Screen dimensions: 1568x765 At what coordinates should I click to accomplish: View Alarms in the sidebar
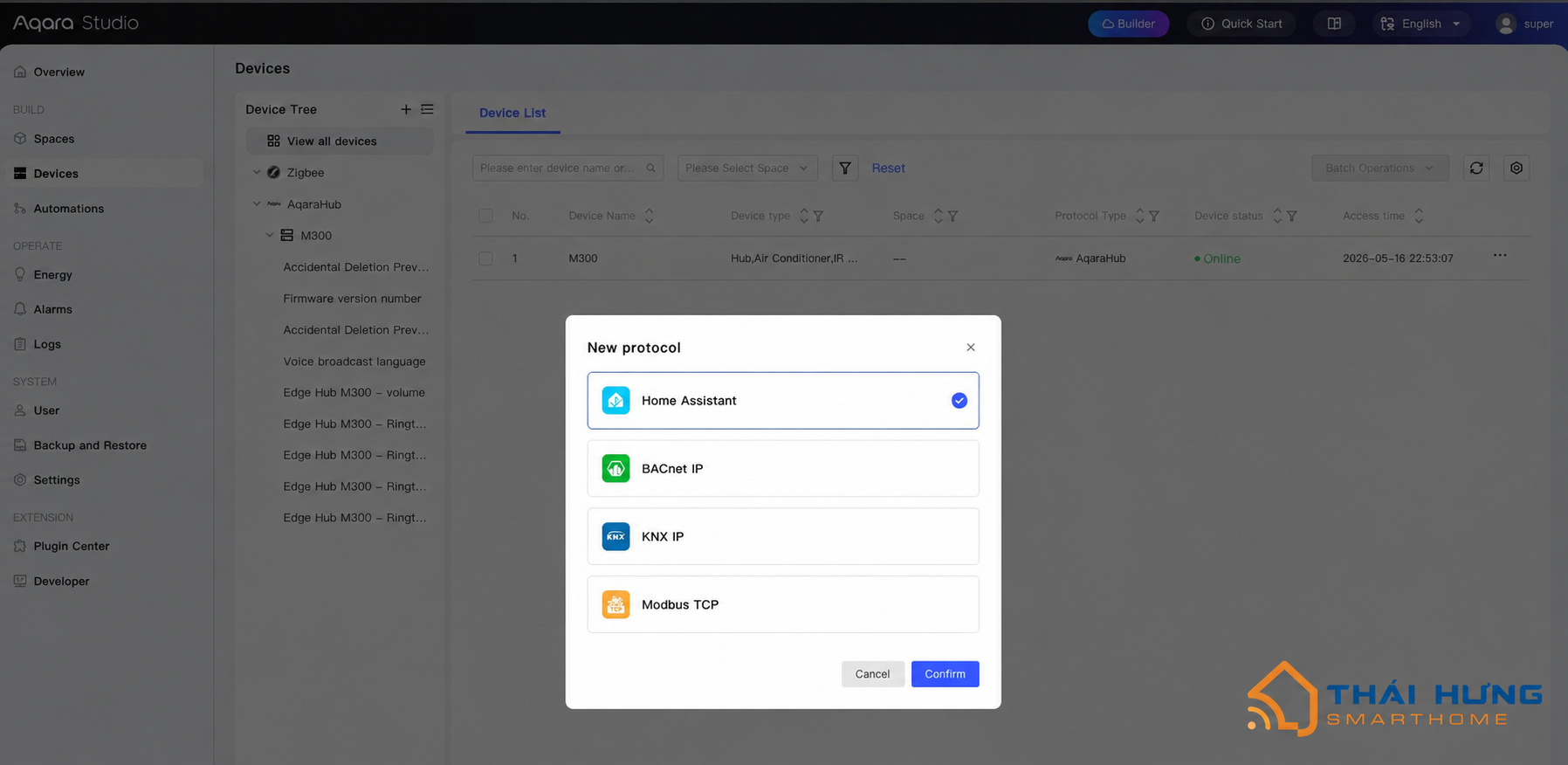point(104,309)
